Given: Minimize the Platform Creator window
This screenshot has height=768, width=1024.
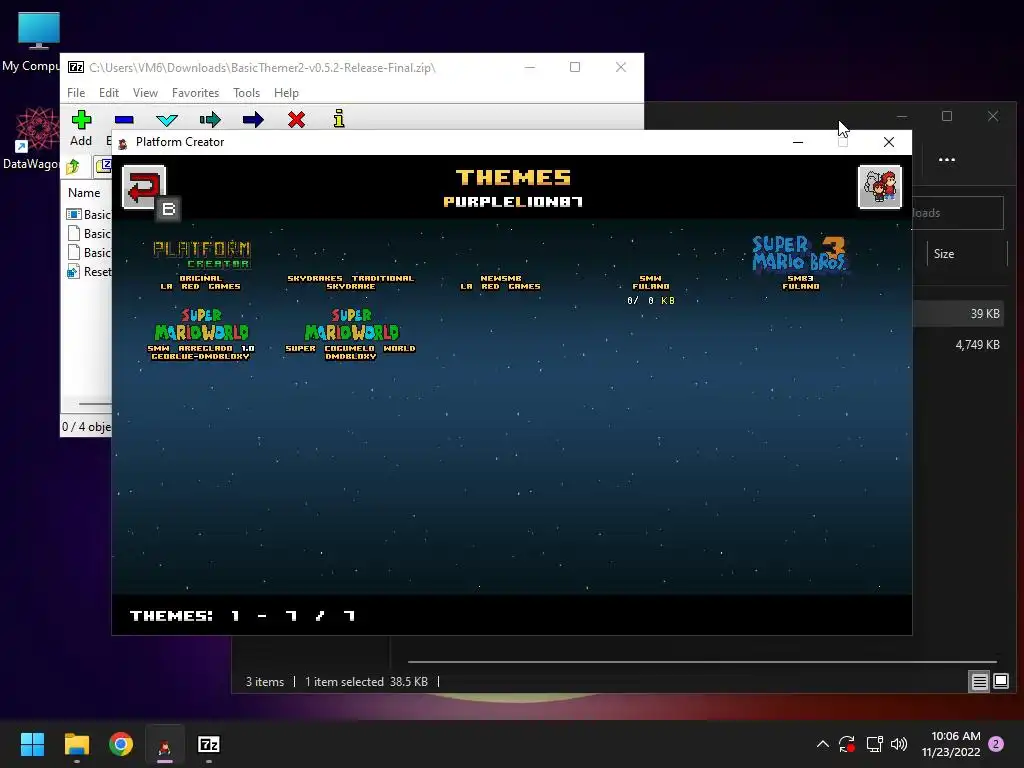Looking at the screenshot, I should point(798,142).
